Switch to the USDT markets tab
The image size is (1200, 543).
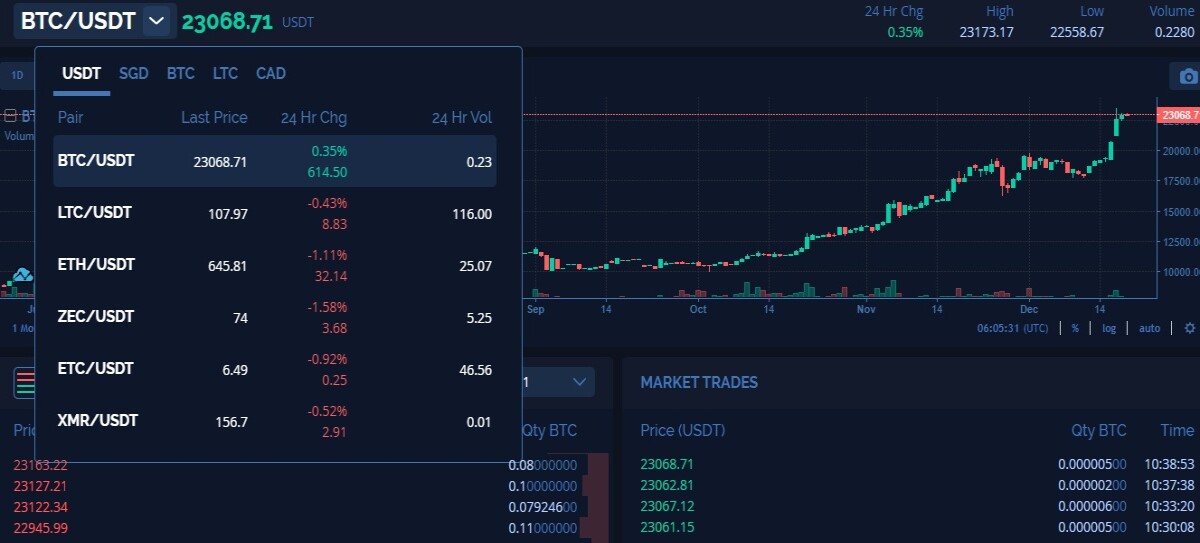82,74
